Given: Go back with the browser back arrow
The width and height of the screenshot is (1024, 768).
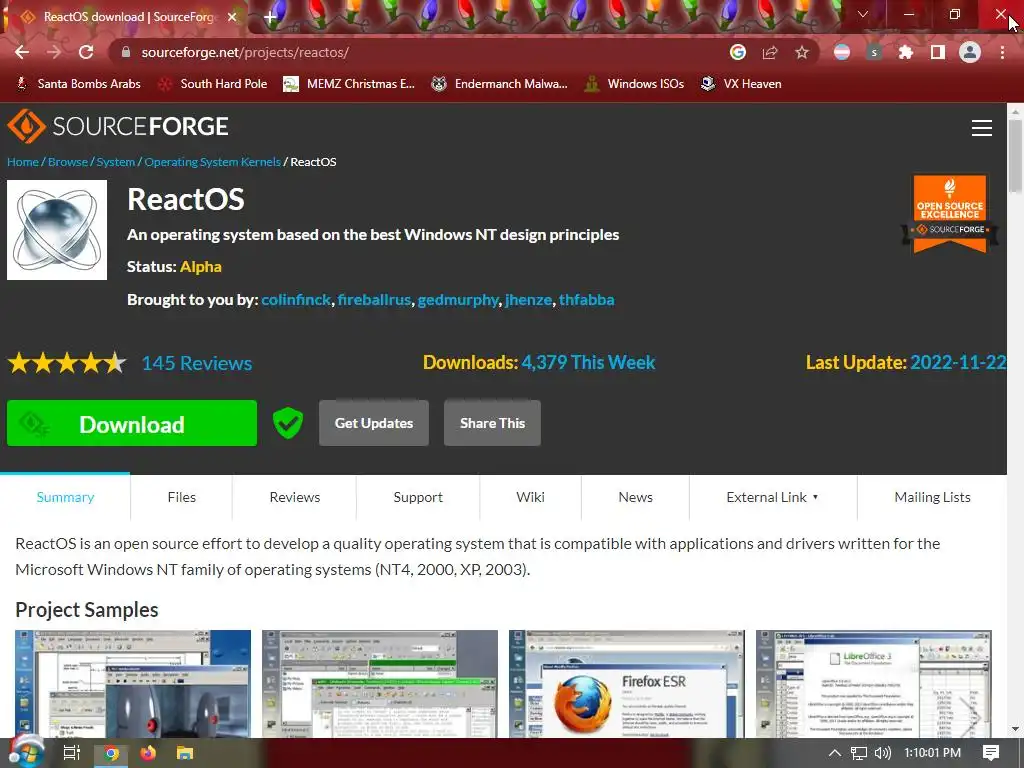Looking at the screenshot, I should point(22,52).
